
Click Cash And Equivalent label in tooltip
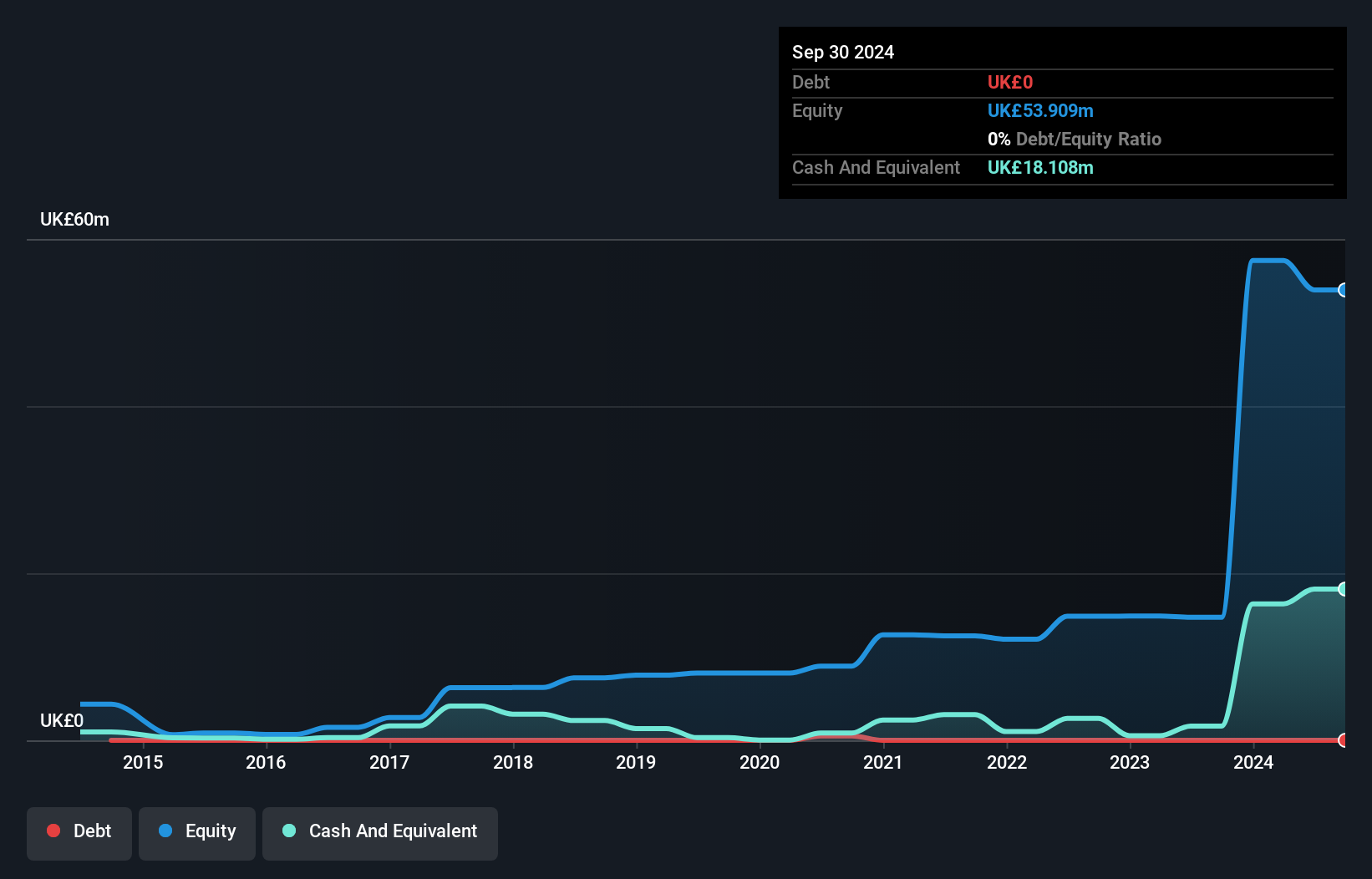coord(877,167)
